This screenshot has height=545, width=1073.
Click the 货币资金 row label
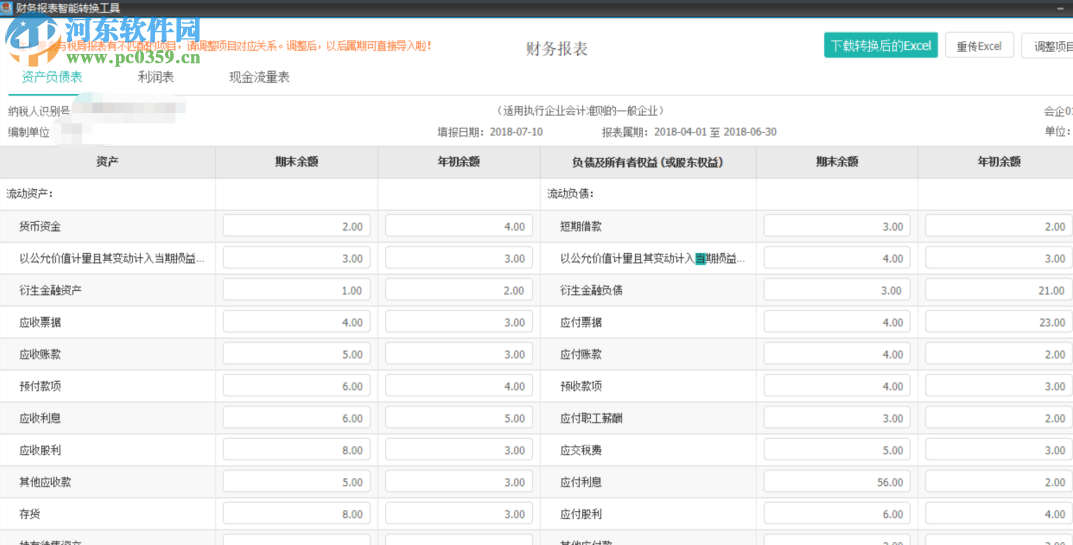click(40, 226)
